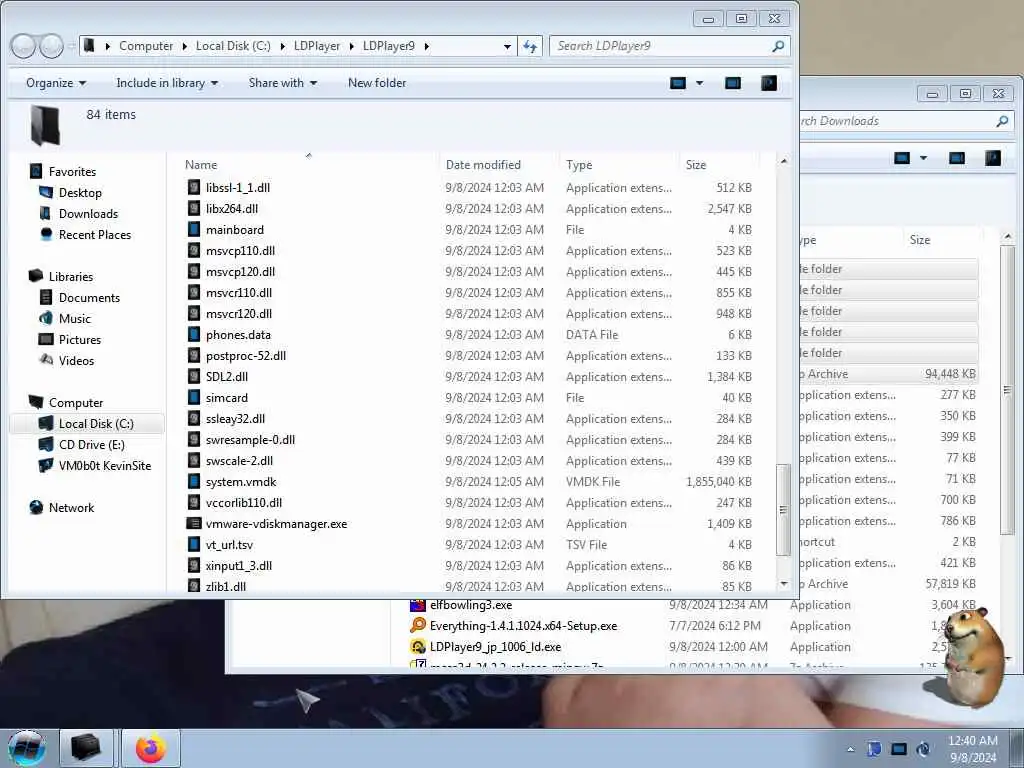The height and width of the screenshot is (768, 1024).
Task: Select the simcard file icon
Action: 194,398
